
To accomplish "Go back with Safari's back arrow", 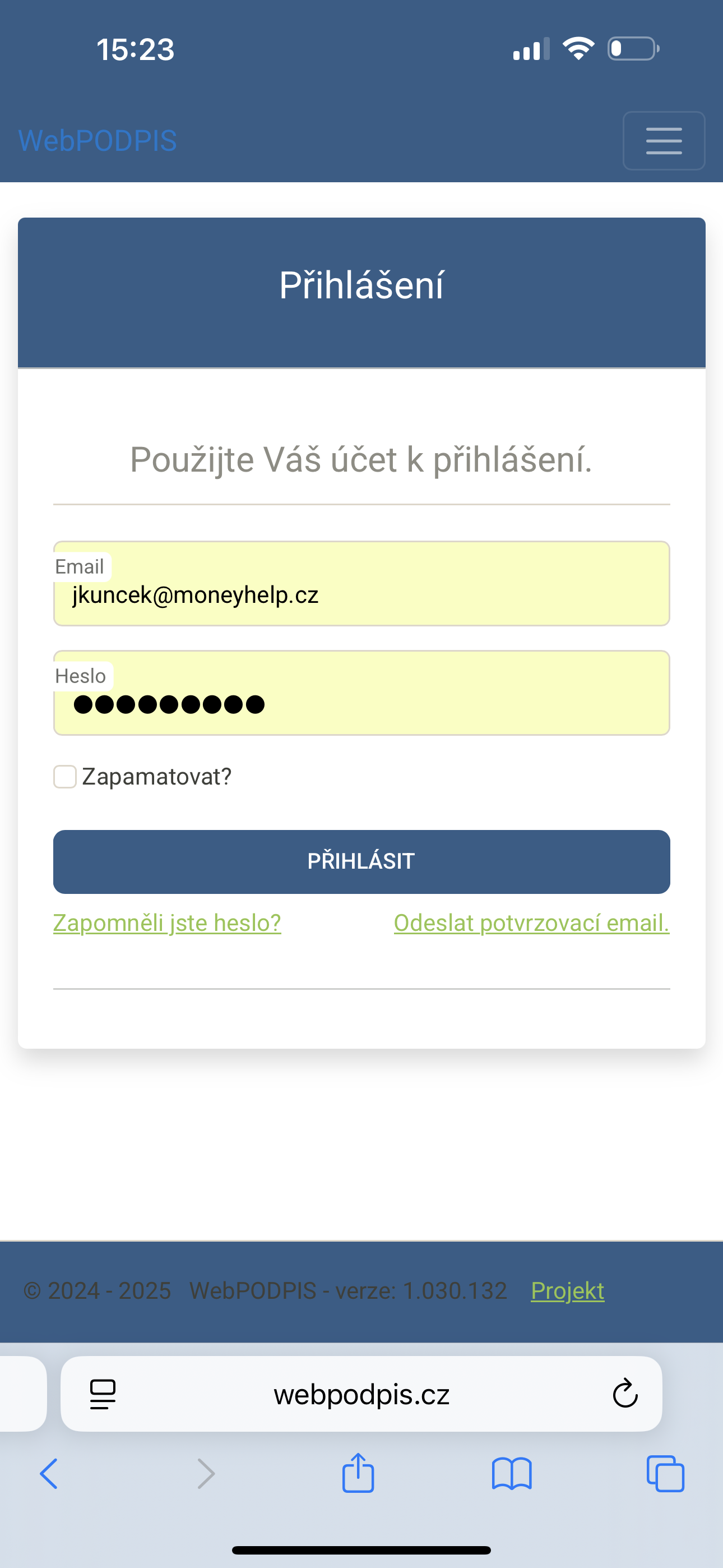I will tap(49, 1474).
